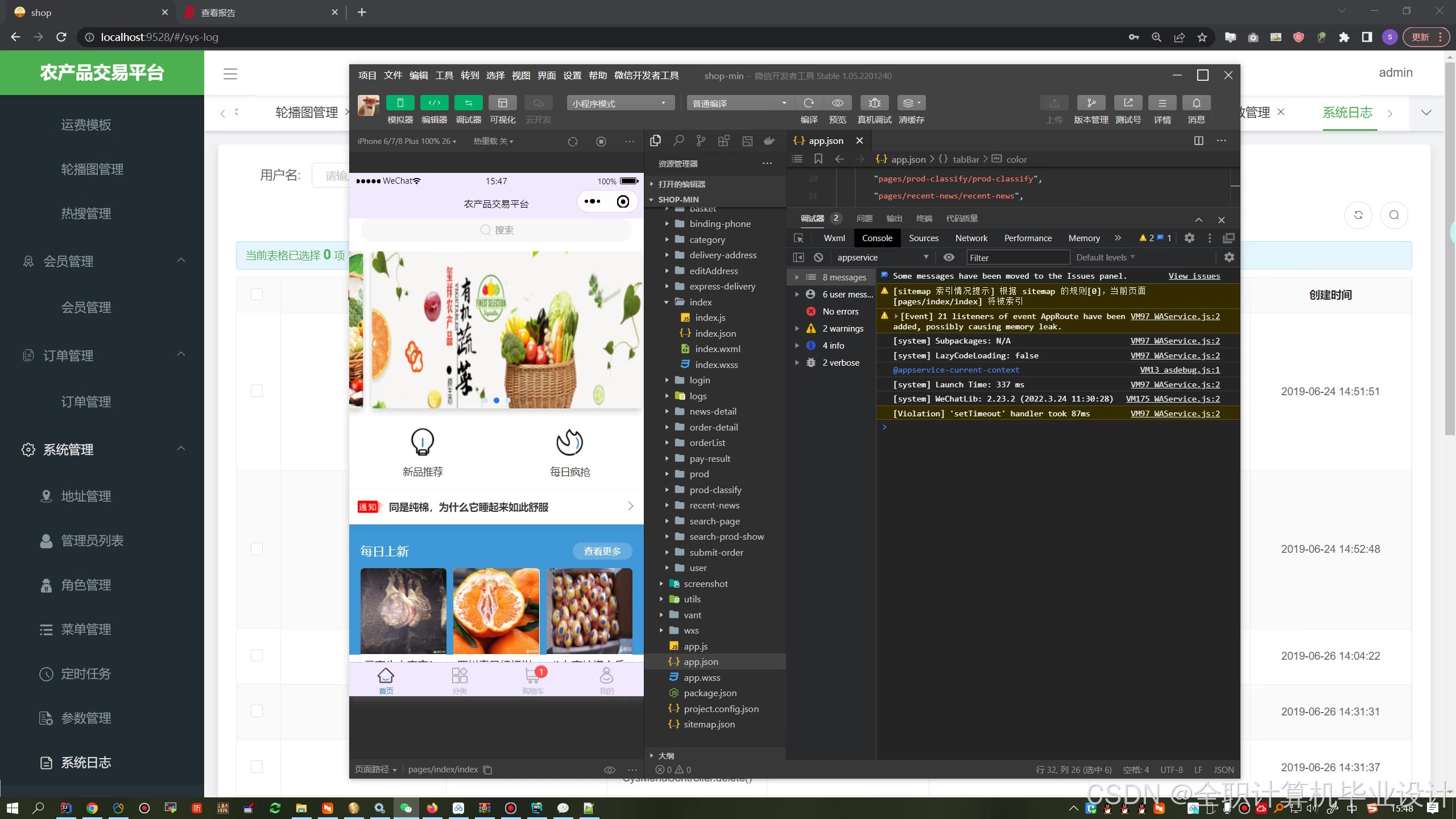1456x819 pixels.
Task: Switch to the Network tab
Action: [x=971, y=238]
